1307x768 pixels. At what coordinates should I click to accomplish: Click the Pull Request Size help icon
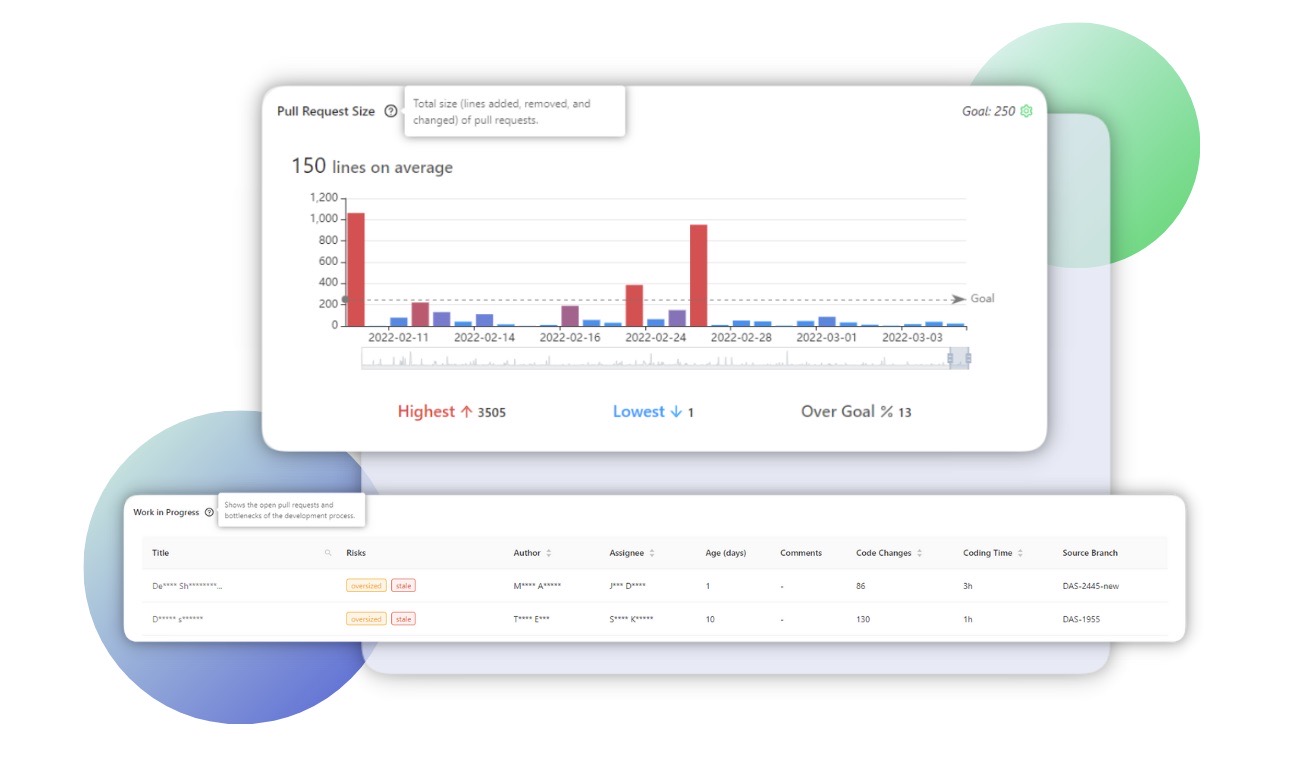pos(390,112)
